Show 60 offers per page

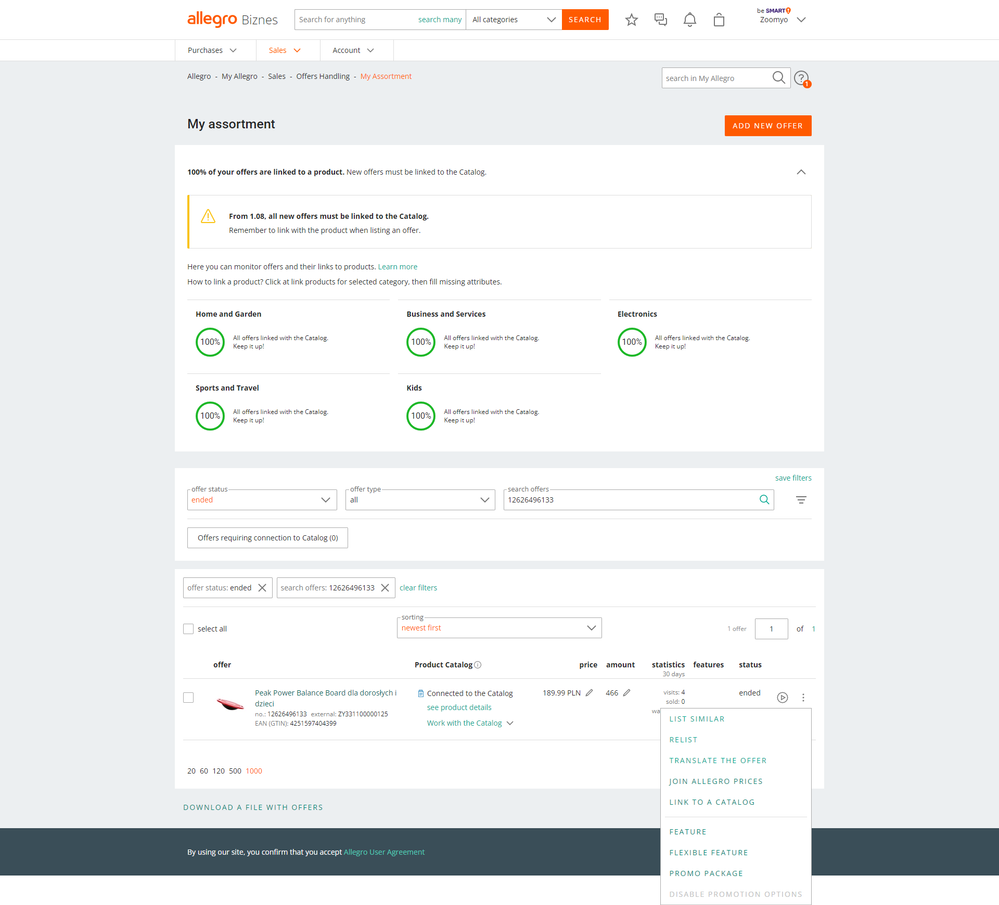click(204, 771)
